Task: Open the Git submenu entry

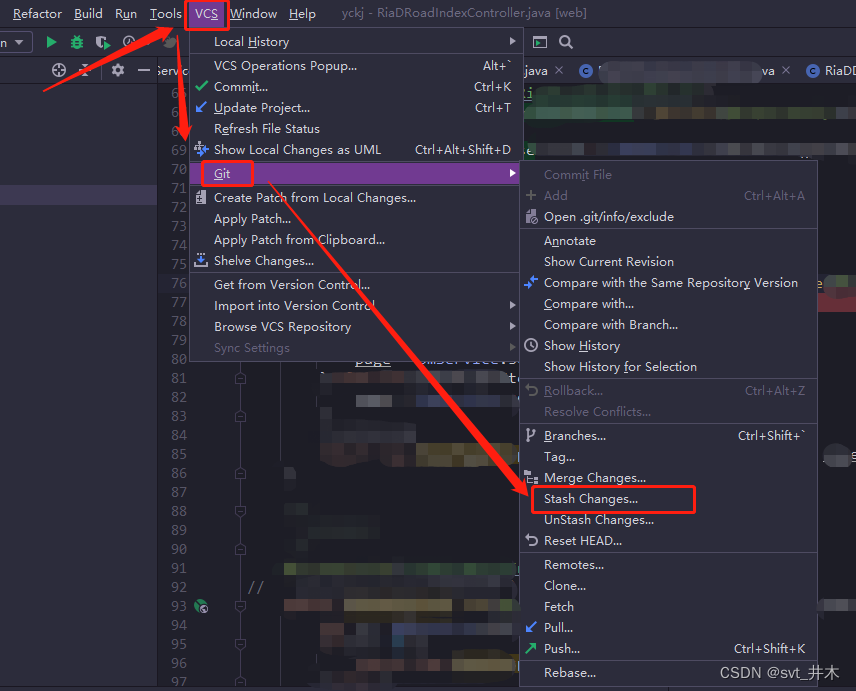Action: [x=356, y=174]
